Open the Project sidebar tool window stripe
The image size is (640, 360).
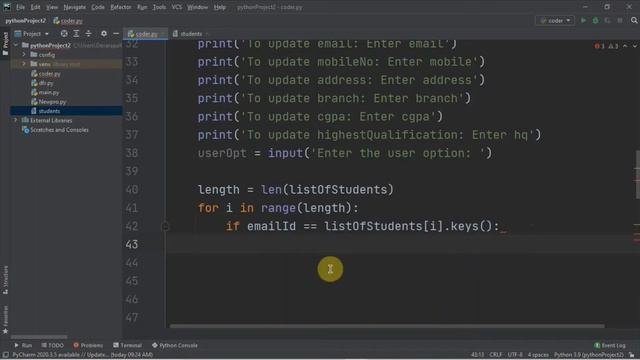(x=5, y=44)
